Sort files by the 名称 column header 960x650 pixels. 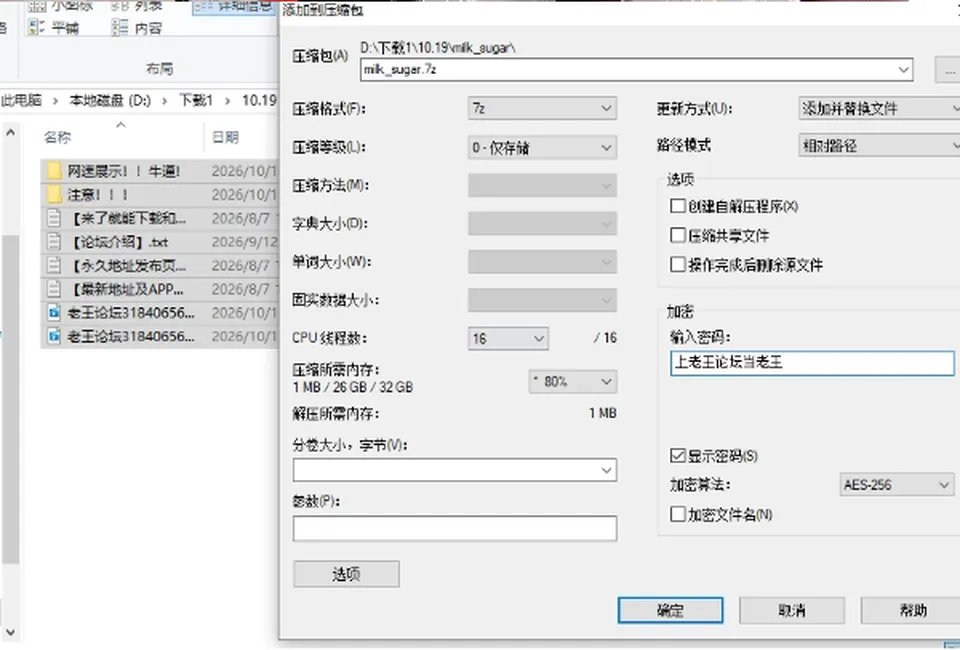(x=58, y=137)
